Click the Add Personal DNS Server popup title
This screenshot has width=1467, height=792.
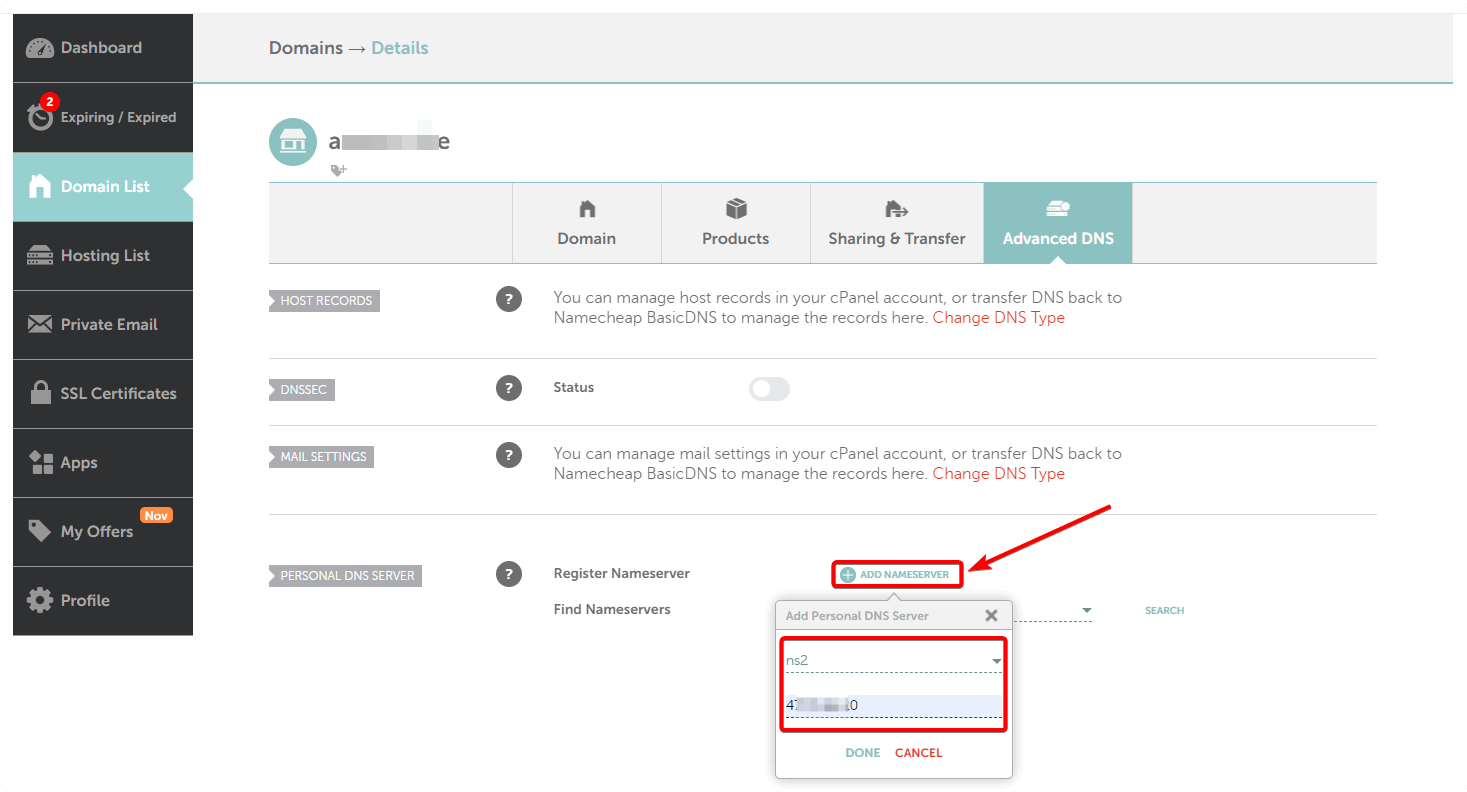pos(857,616)
